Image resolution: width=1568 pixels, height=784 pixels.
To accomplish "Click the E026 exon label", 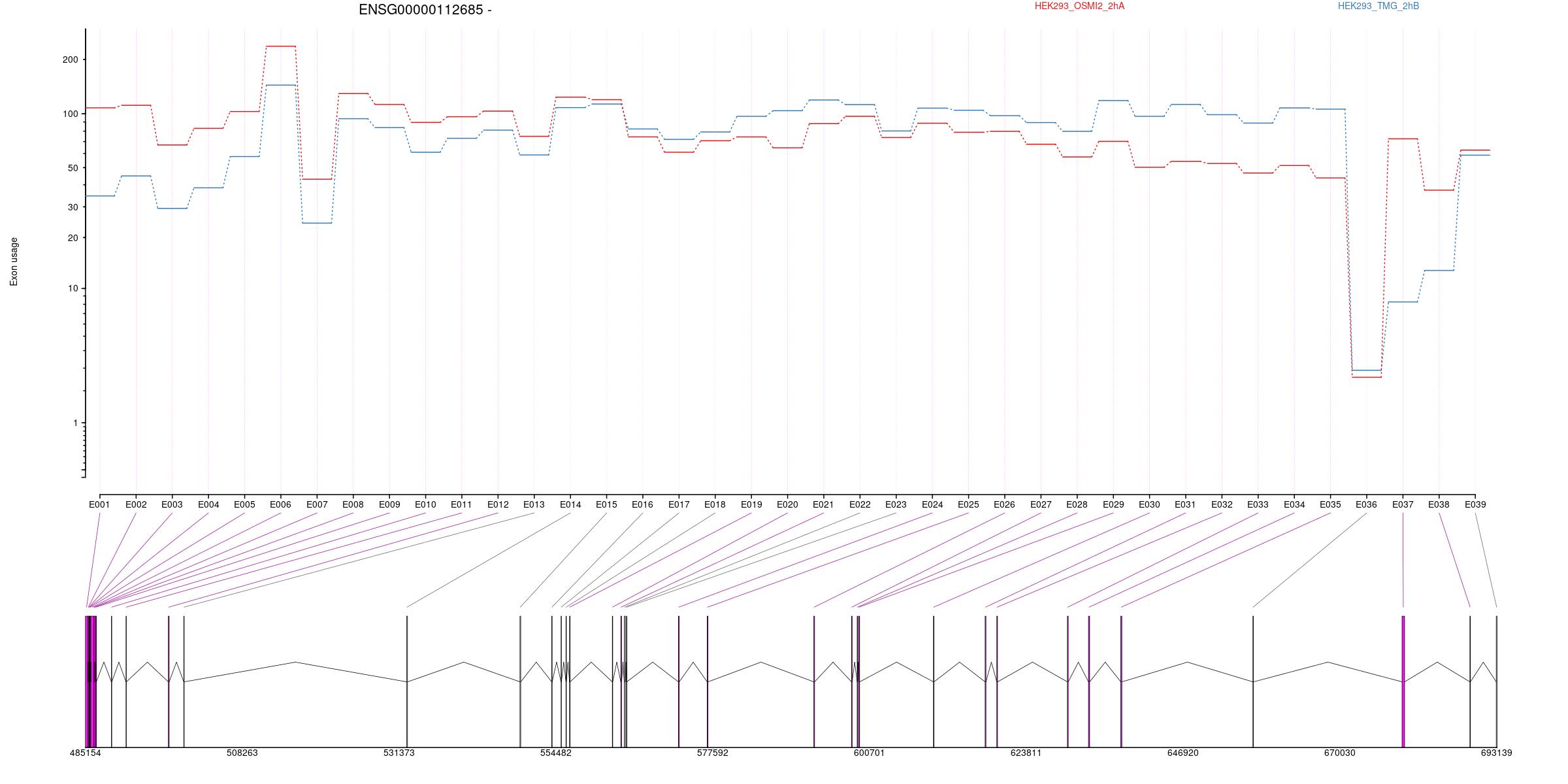I will tap(1004, 504).
